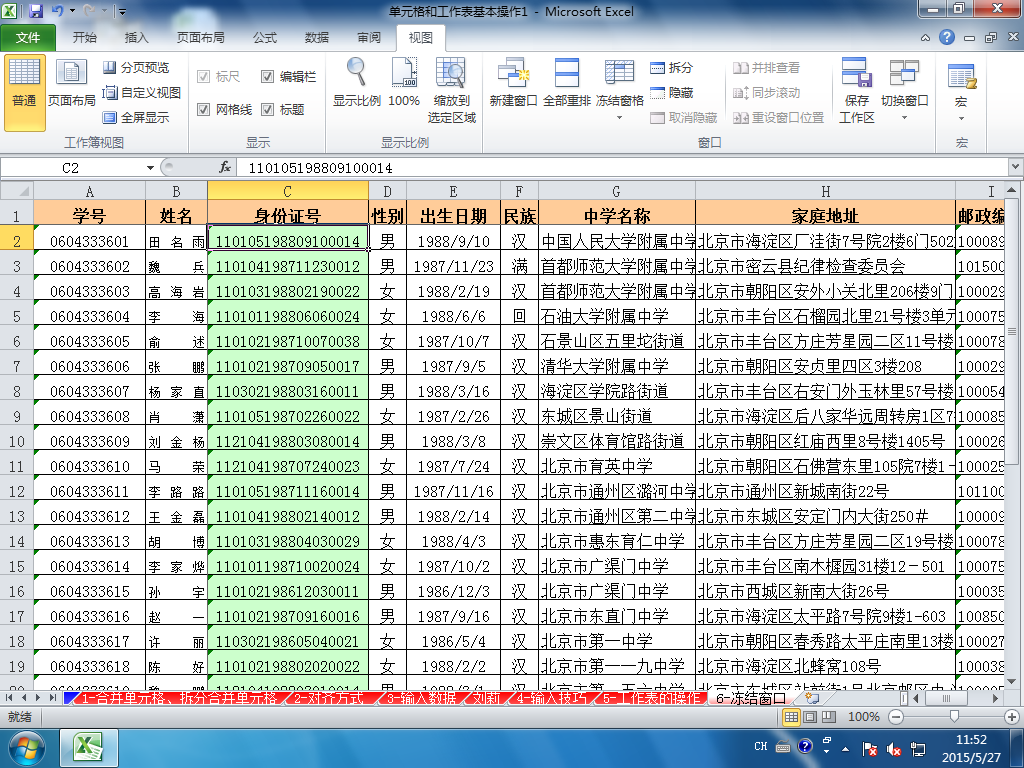Screen dimensions: 1024x768
Task: Set zoom to 100% from the ribbon
Action: [404, 82]
